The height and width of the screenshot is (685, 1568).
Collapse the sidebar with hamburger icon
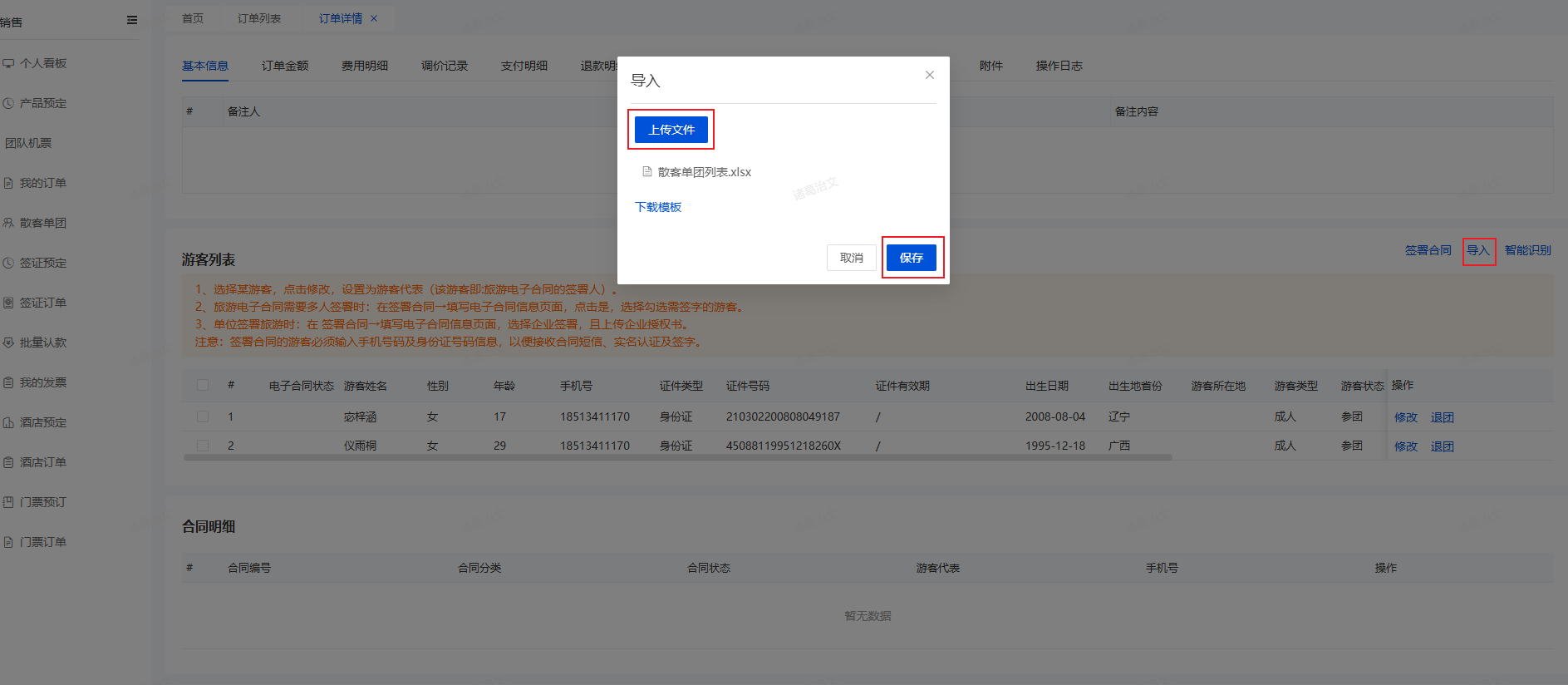[132, 20]
